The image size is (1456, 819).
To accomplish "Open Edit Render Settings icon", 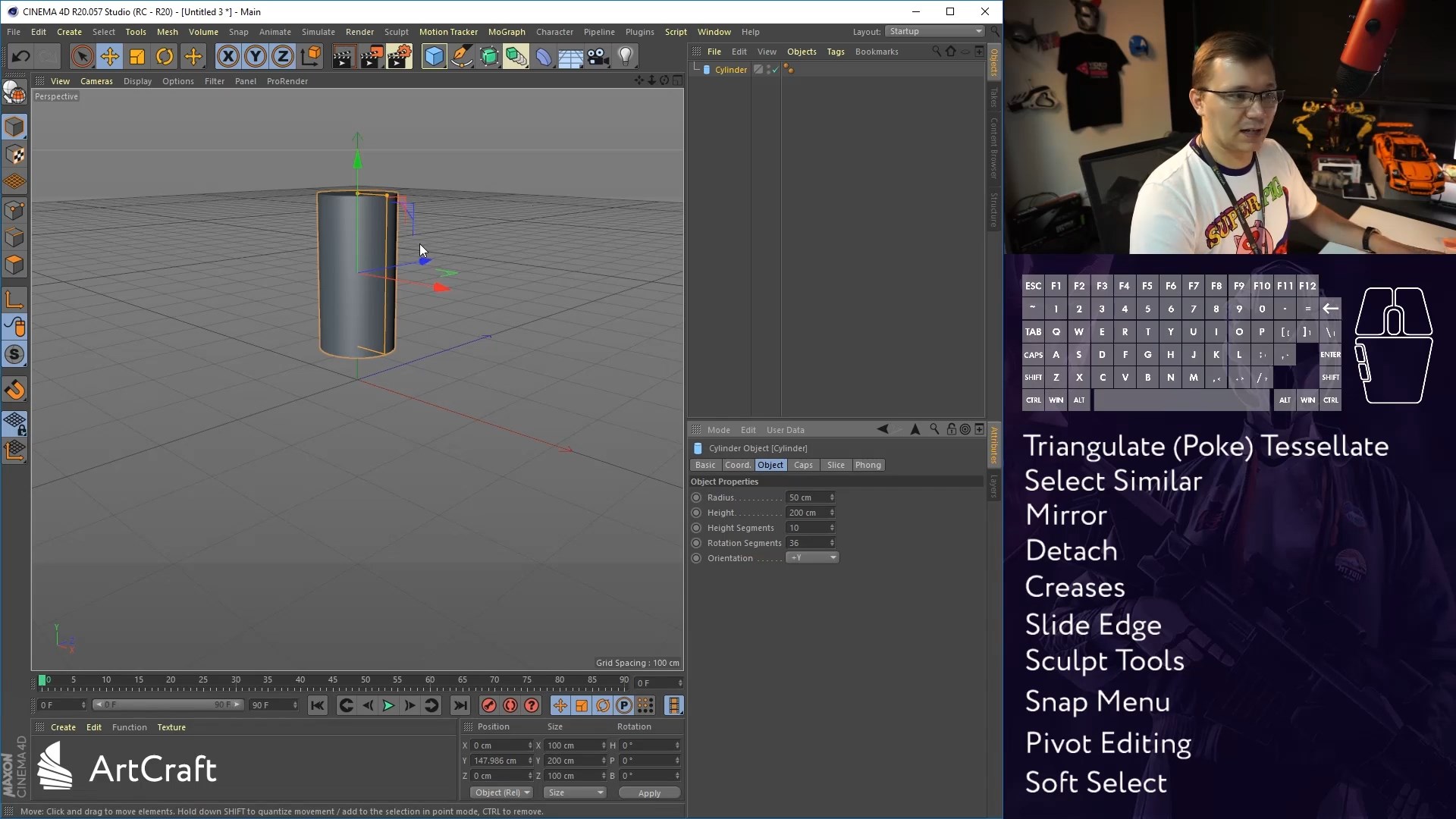I will [400, 57].
